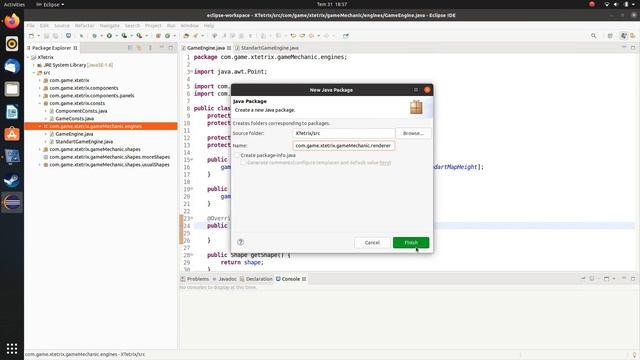The image size is (640, 360).
Task: Expand JRE System Library node
Action: [x=34, y=65]
